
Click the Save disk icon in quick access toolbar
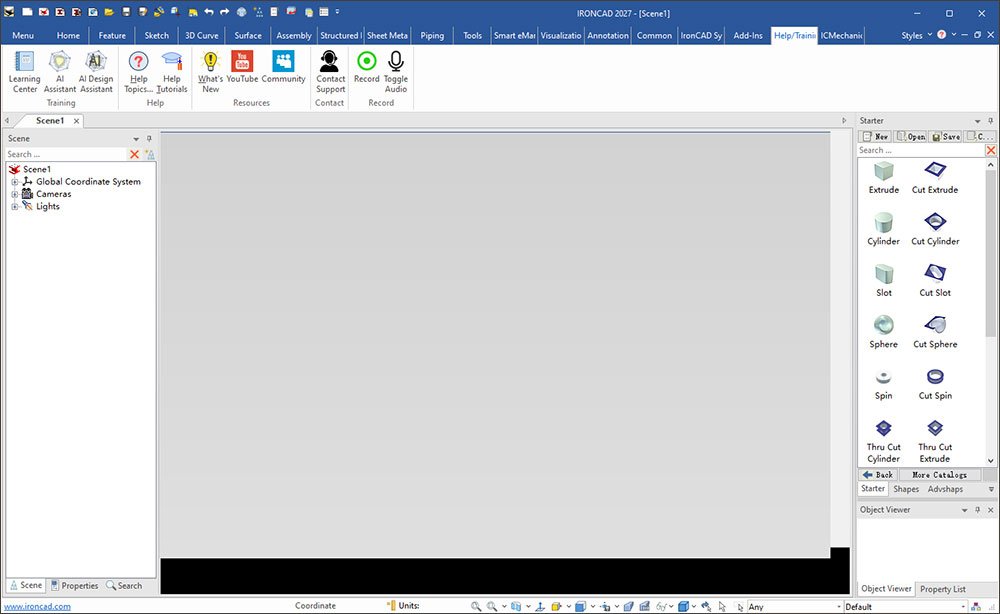coord(126,12)
